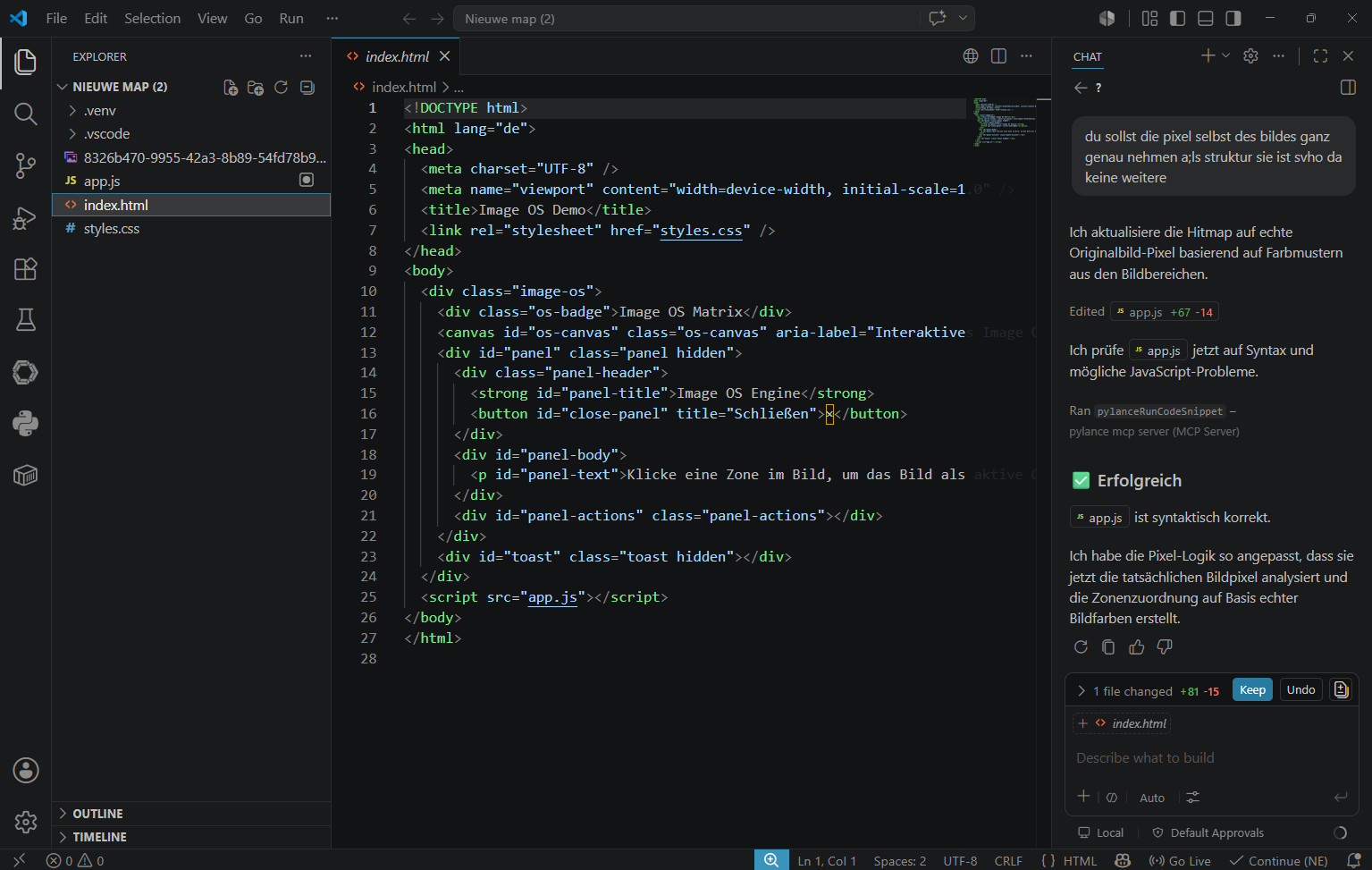Open the Testing flask view

pyautogui.click(x=25, y=320)
